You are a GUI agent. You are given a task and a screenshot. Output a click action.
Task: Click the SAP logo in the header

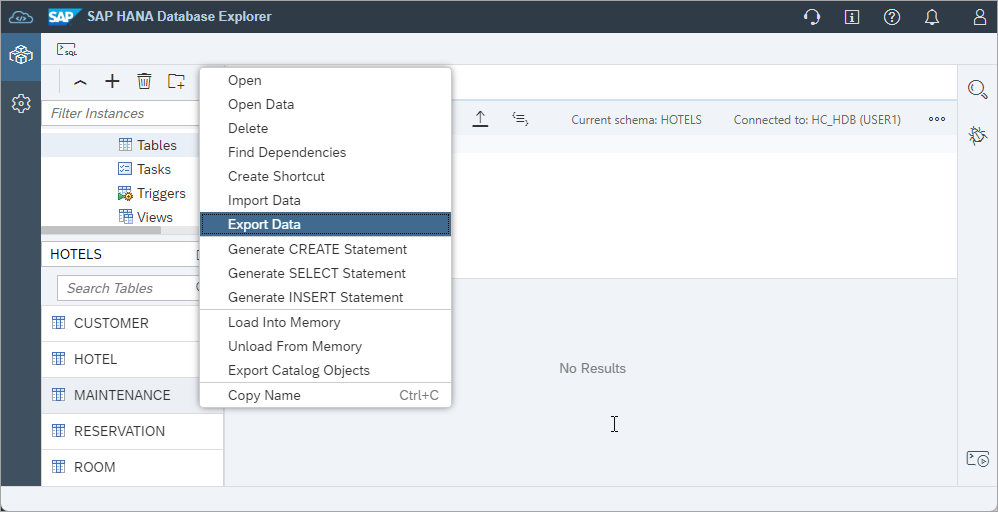click(64, 17)
